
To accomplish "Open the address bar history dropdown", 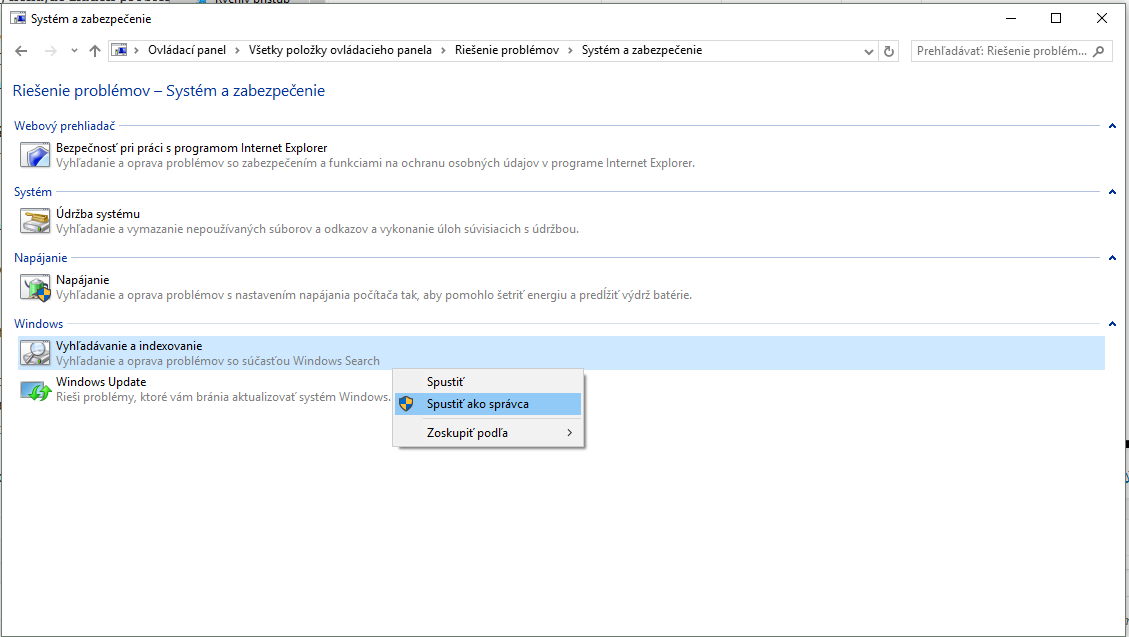I will coord(868,51).
